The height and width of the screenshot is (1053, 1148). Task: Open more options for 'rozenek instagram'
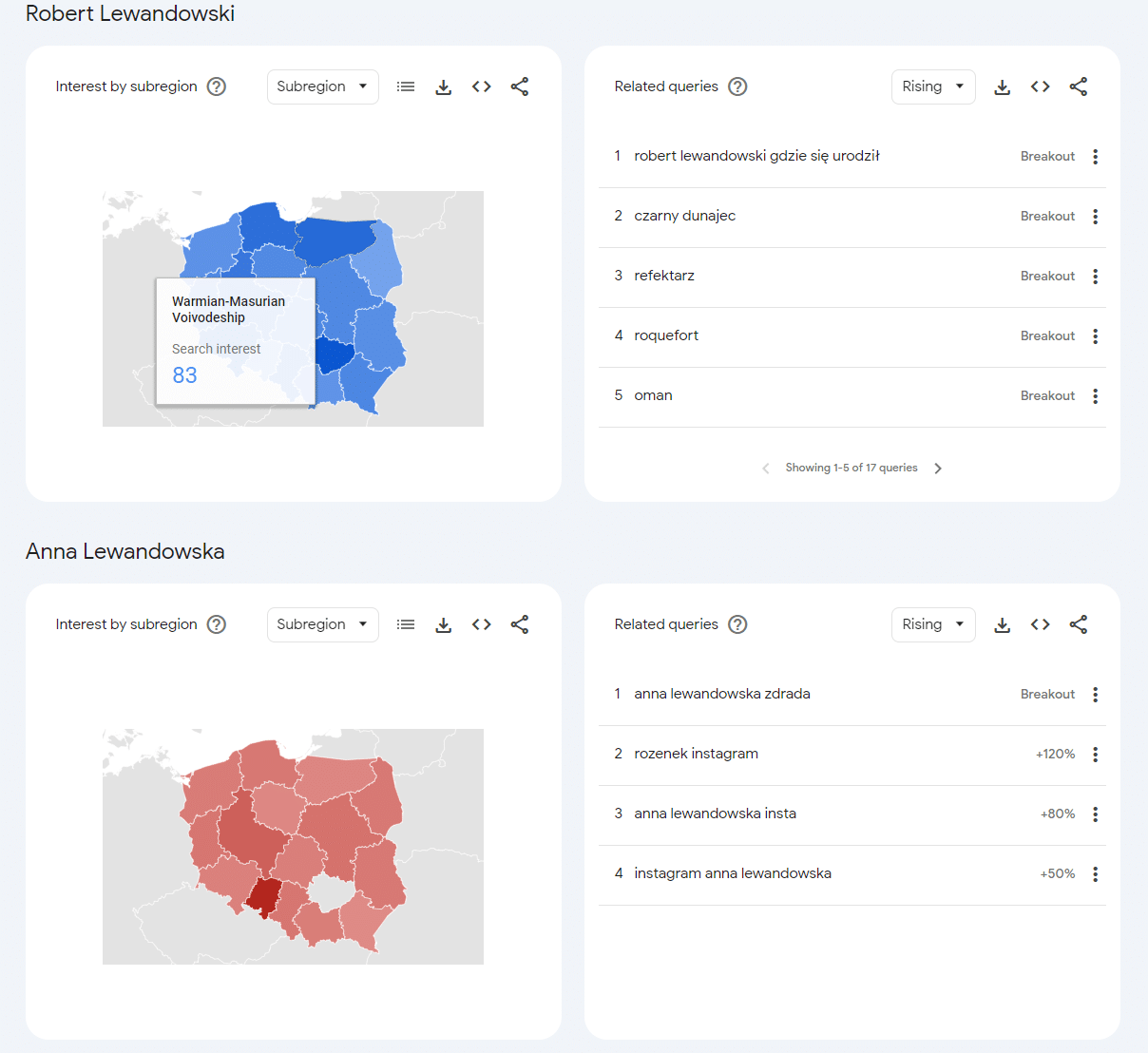point(1096,755)
